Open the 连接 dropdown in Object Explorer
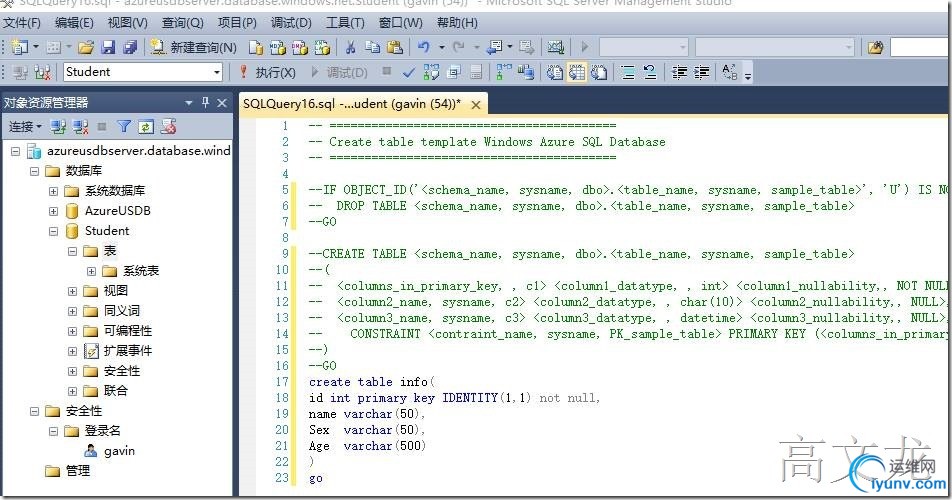 coord(25,127)
